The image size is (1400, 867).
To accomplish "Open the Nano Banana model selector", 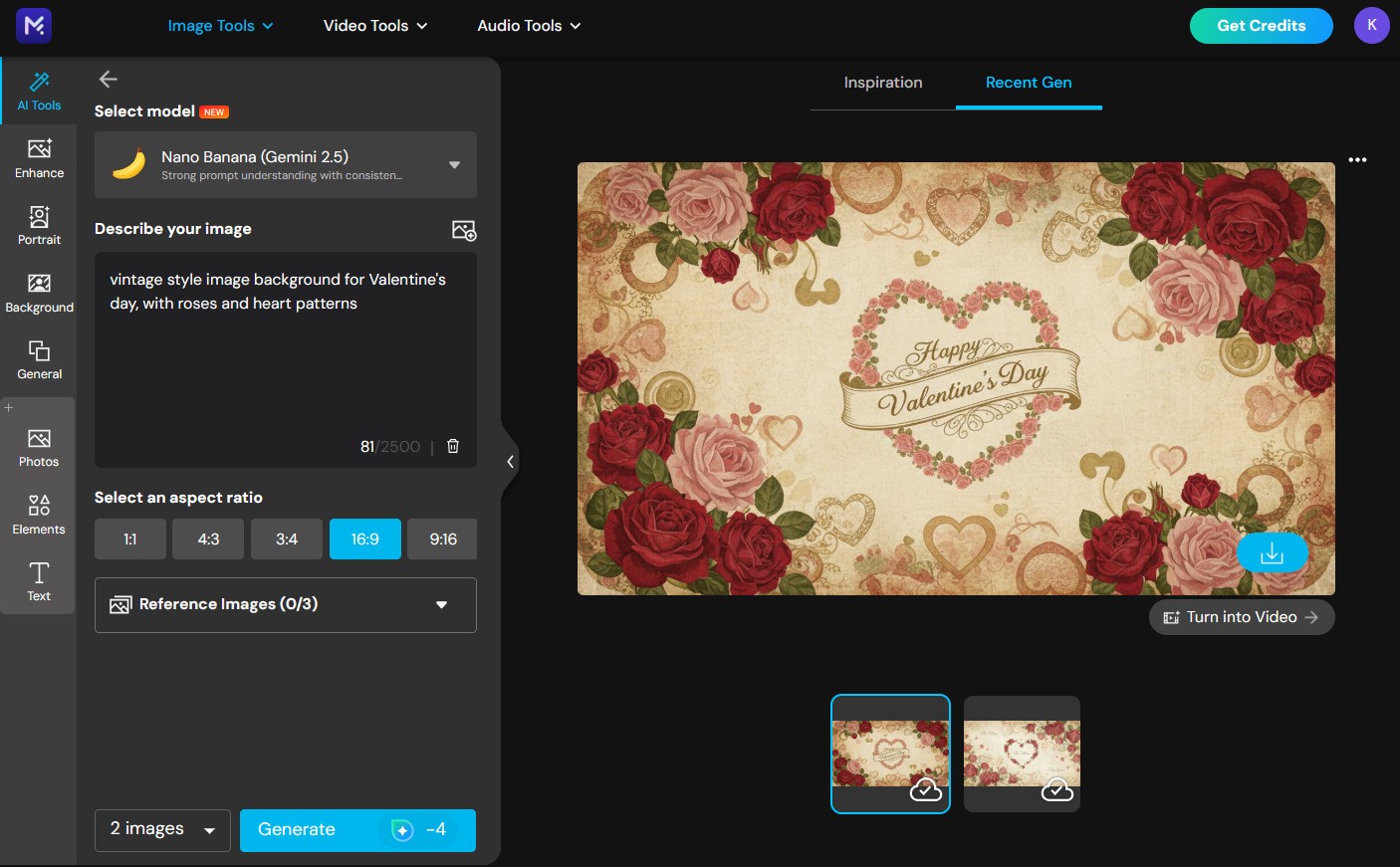I will click(286, 164).
